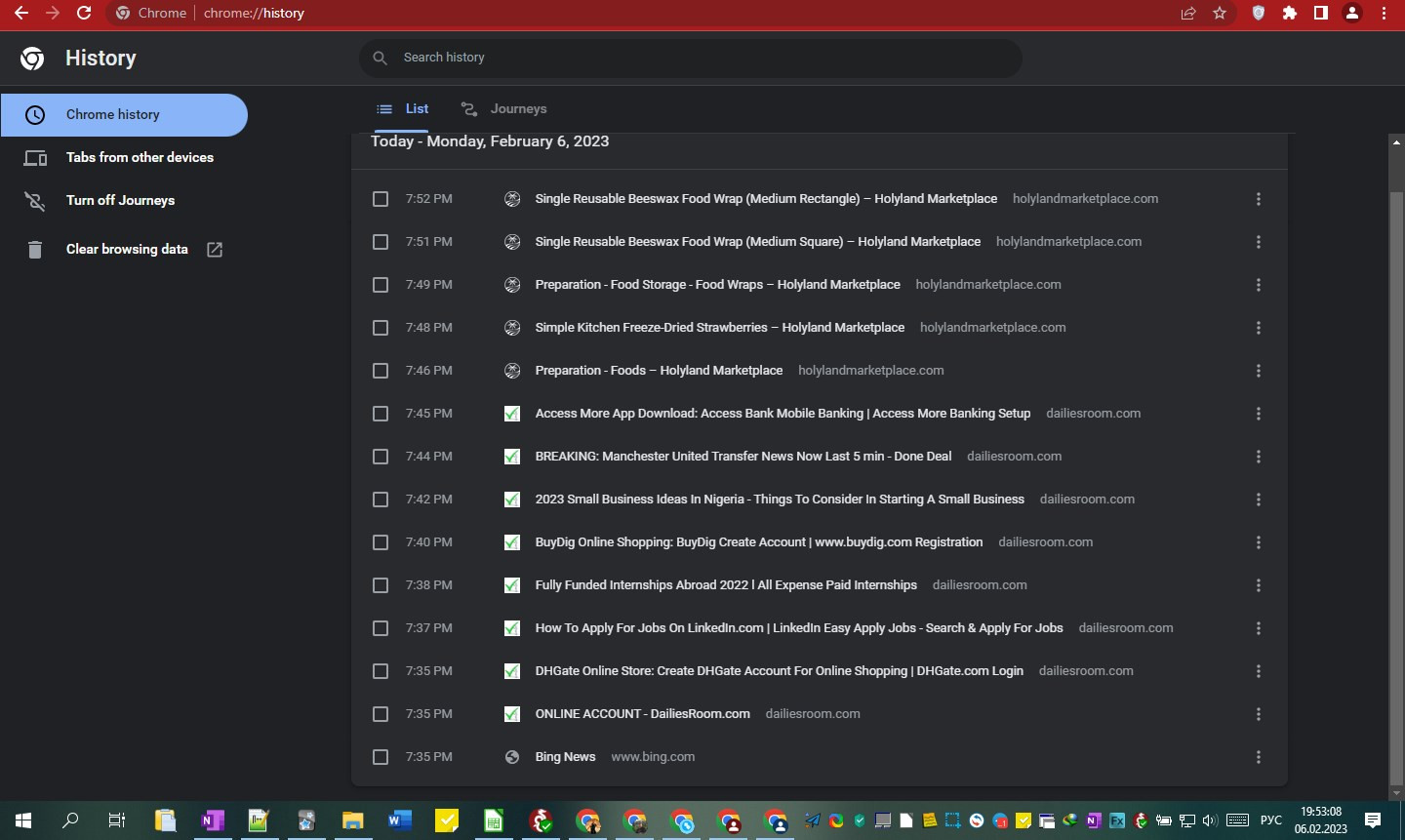Open BREAKING: Manchester United Transfer News link
Image resolution: width=1405 pixels, height=840 pixels.
(x=743, y=457)
